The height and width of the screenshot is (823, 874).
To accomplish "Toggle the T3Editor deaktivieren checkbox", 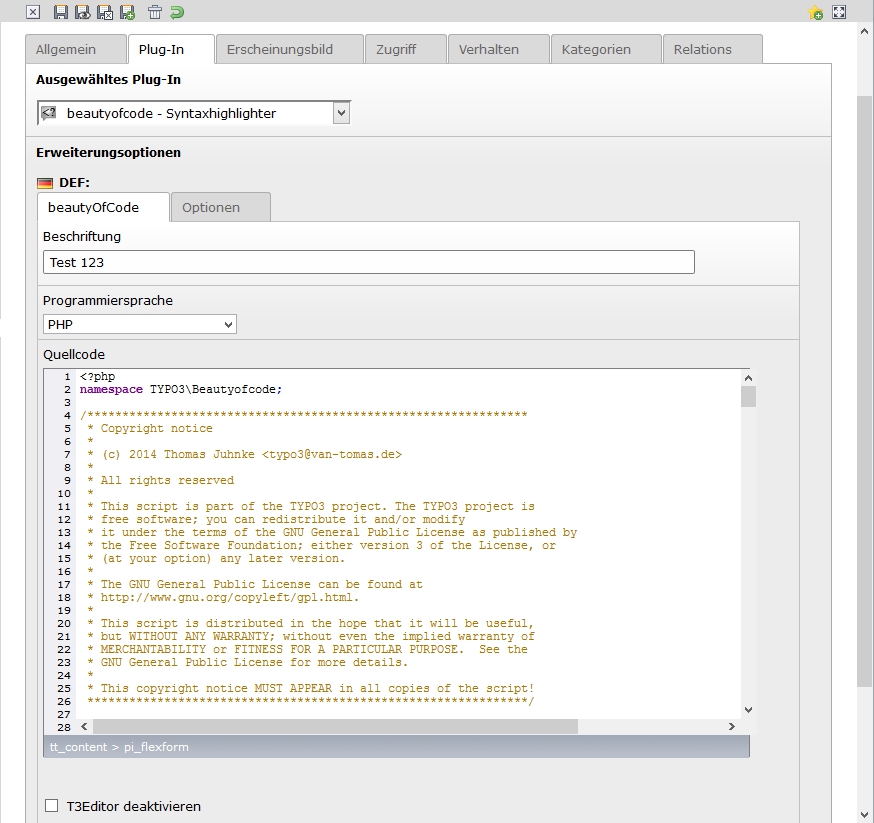I will click(51, 806).
